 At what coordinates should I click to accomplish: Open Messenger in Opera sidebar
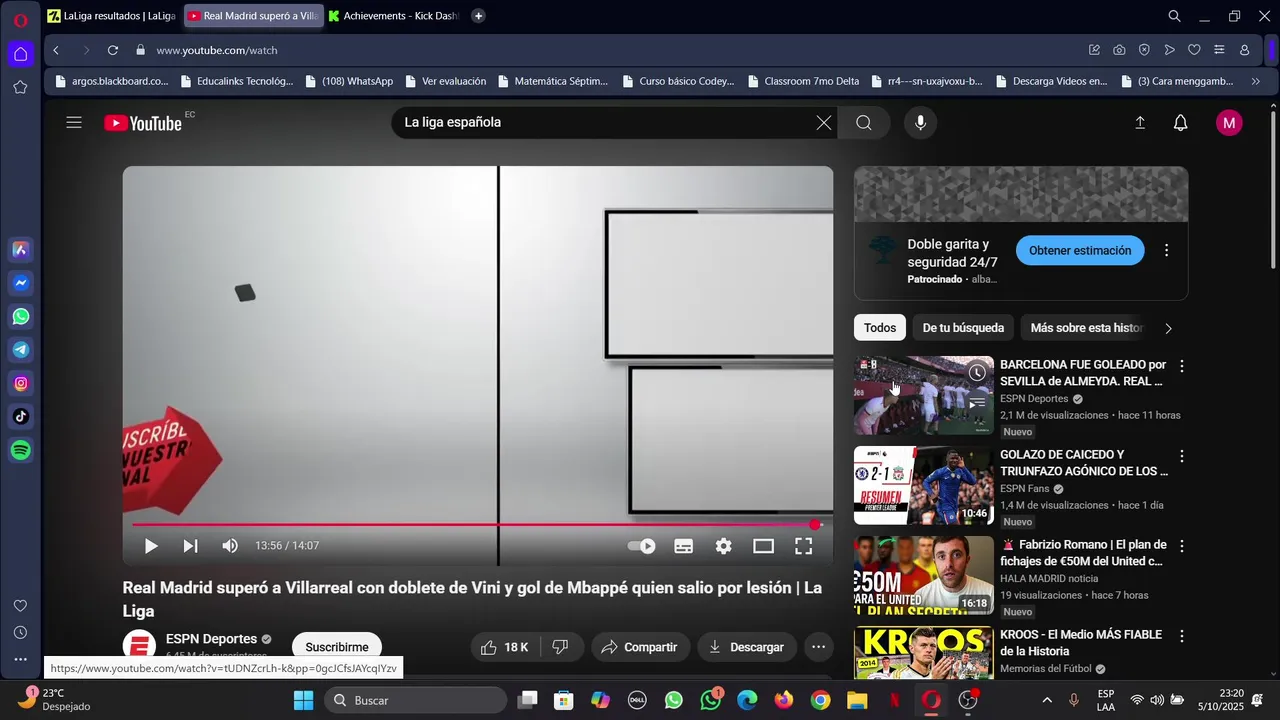(21, 283)
